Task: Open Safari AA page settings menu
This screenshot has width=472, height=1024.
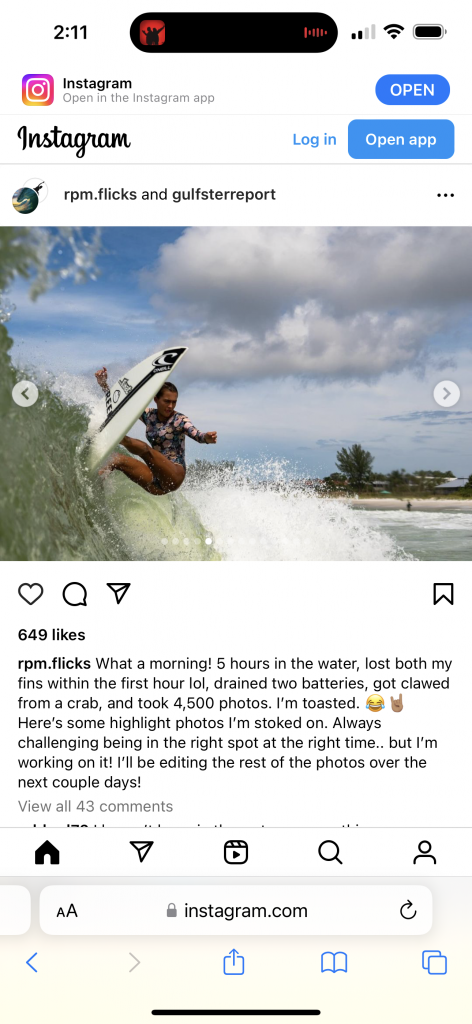Action: click(67, 910)
